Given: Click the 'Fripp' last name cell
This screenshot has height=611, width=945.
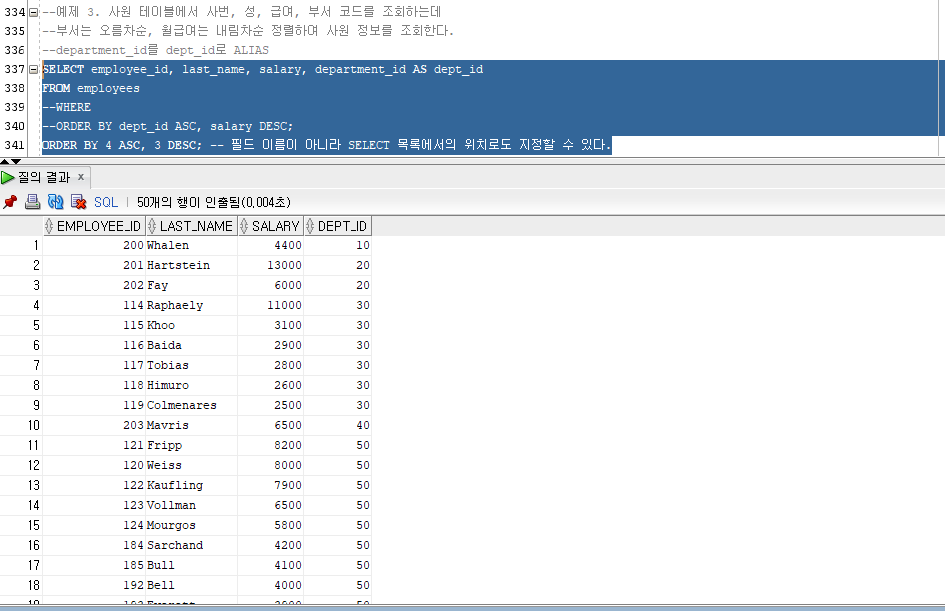Looking at the screenshot, I should (192, 445).
